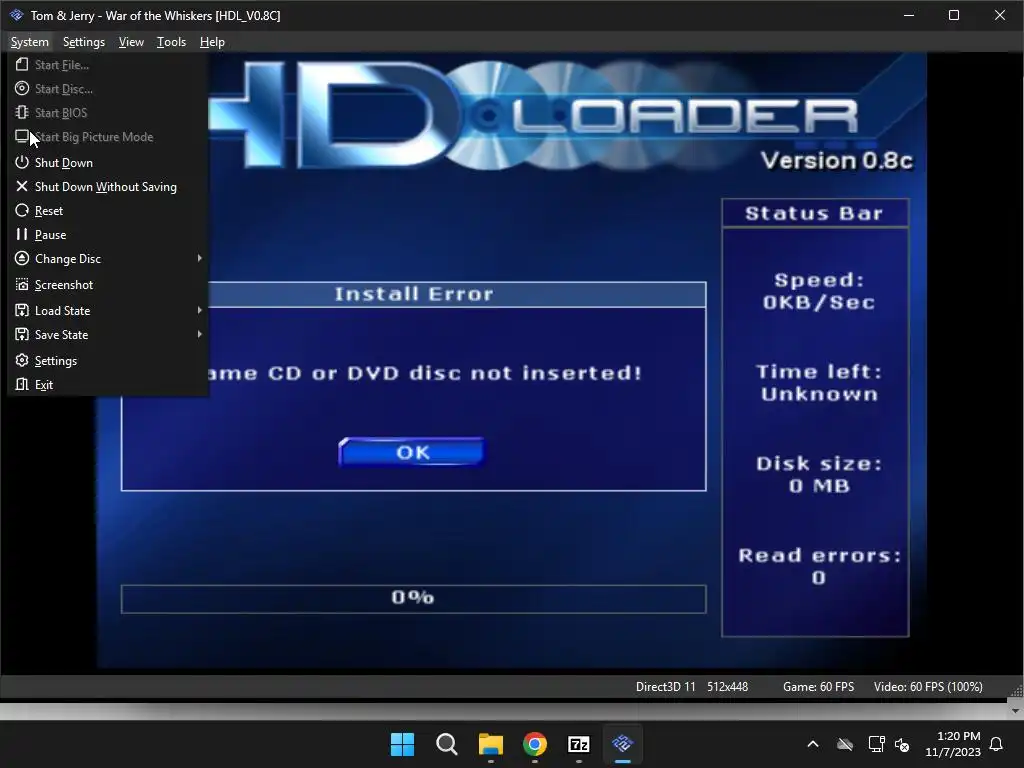The image size is (1024, 768).
Task: Click the Pause bars icon
Action: click(x=22, y=234)
